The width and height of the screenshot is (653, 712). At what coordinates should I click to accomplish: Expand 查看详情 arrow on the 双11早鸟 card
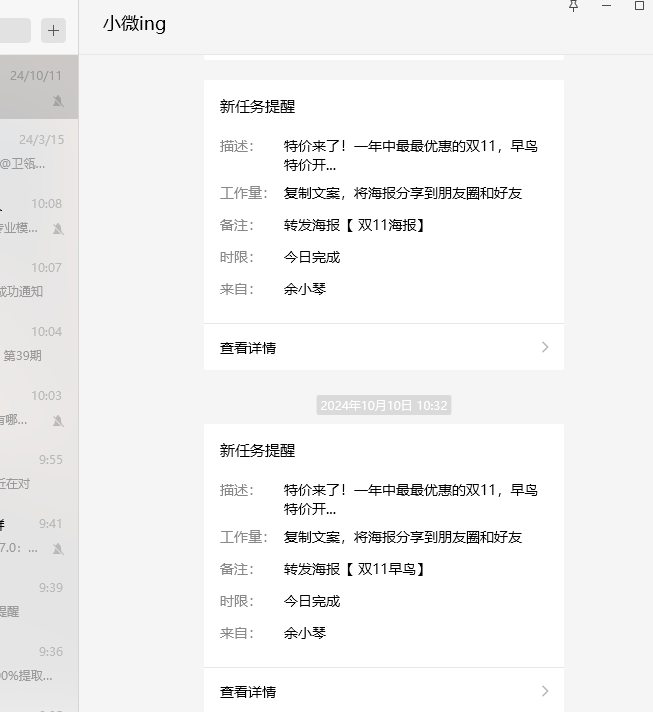[545, 691]
